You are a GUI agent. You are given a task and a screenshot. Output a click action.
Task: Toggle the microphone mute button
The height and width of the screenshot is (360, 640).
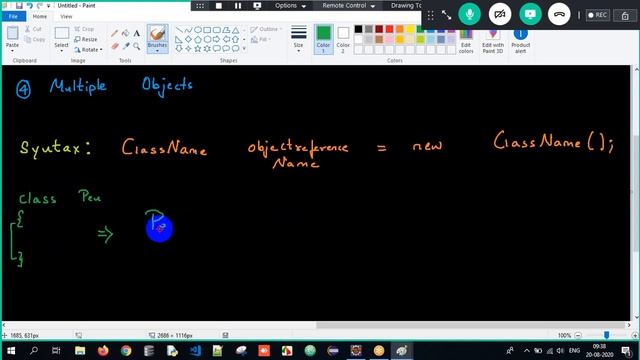pyautogui.click(x=469, y=14)
